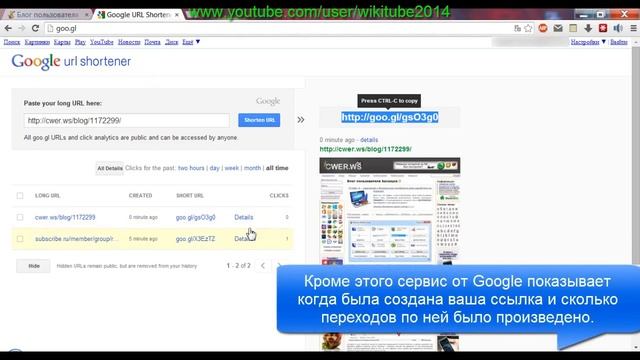Open Почта in the Google bar
The image size is (640, 360).
tap(152, 42)
